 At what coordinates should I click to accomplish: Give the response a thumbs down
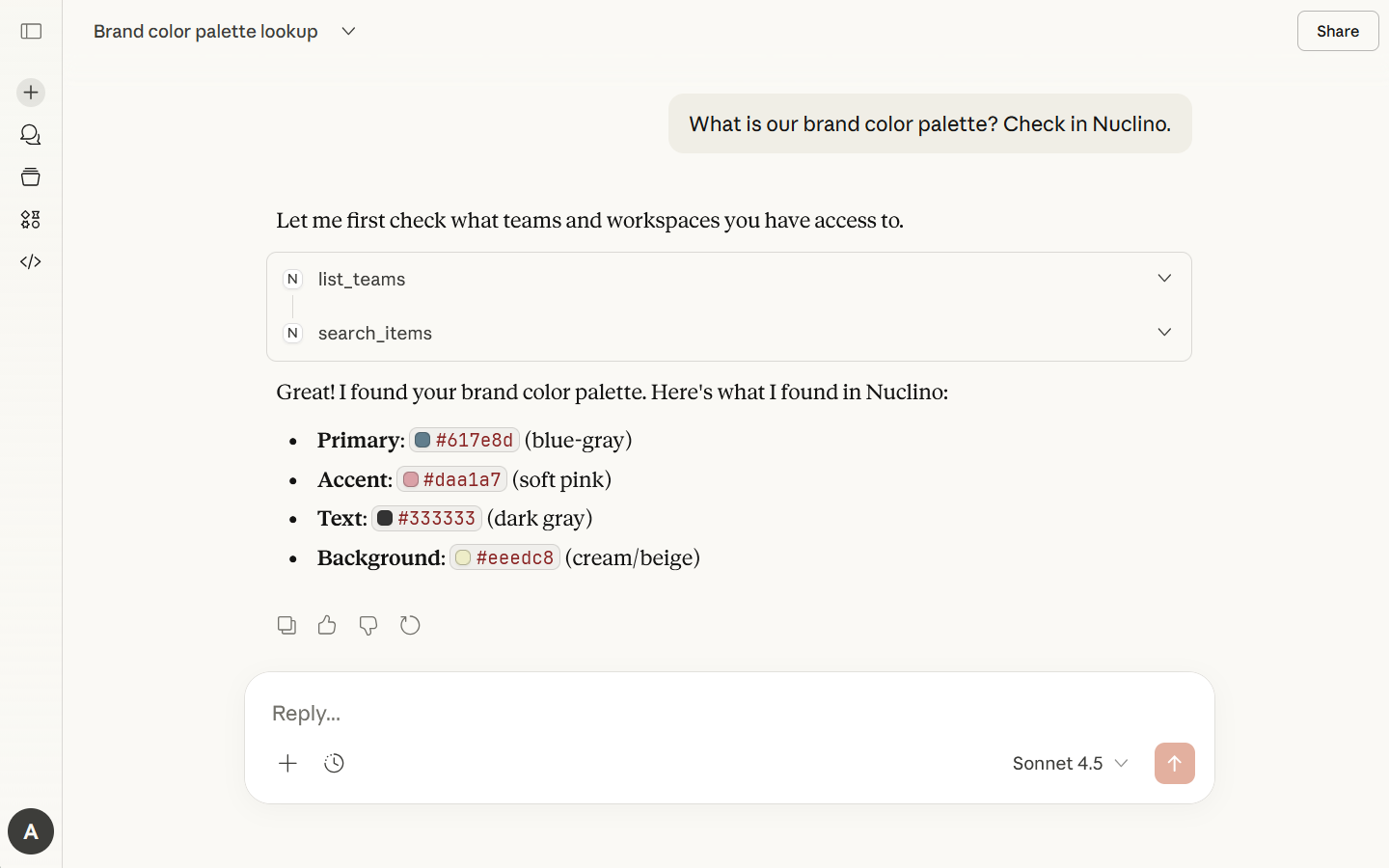(368, 625)
